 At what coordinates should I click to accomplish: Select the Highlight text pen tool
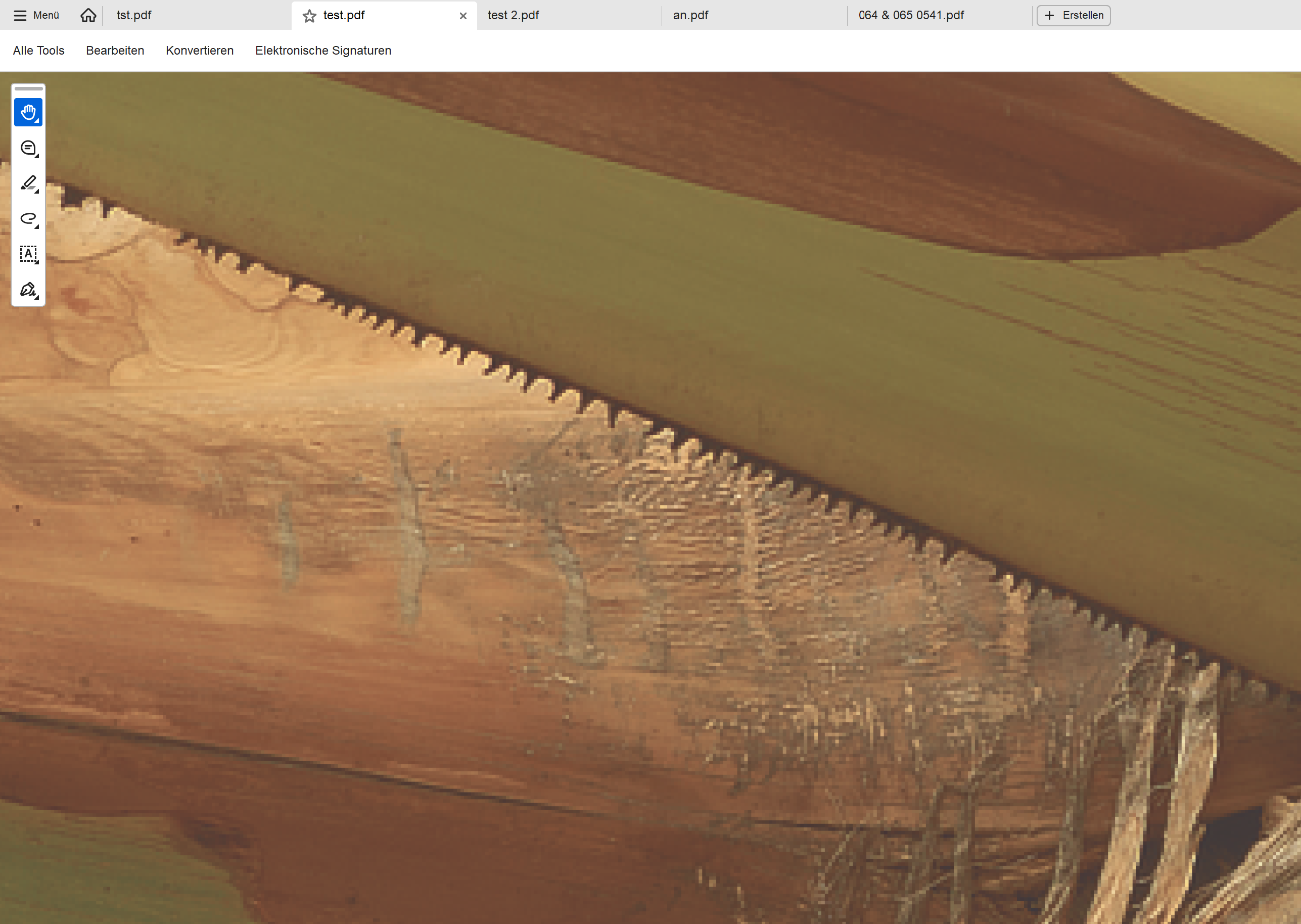click(28, 184)
